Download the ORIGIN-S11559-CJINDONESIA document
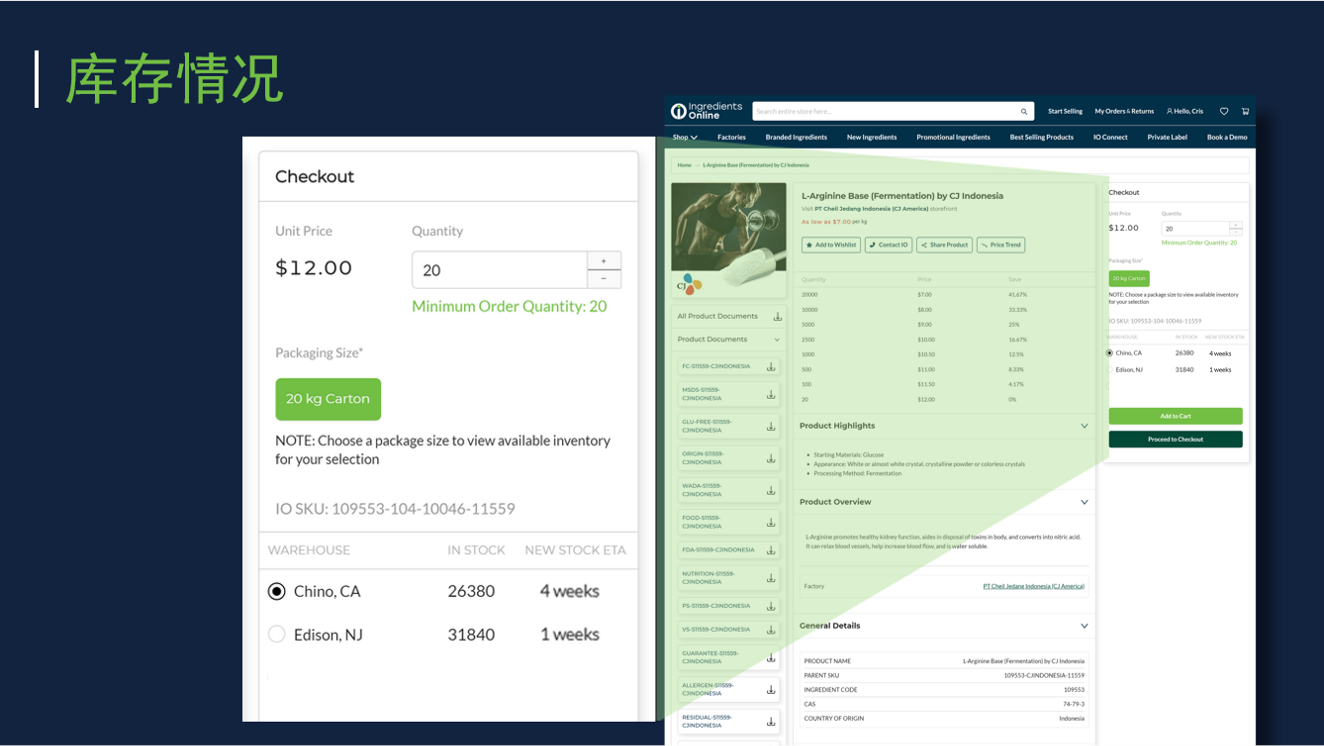The width and height of the screenshot is (1324, 746). pyautogui.click(x=771, y=459)
